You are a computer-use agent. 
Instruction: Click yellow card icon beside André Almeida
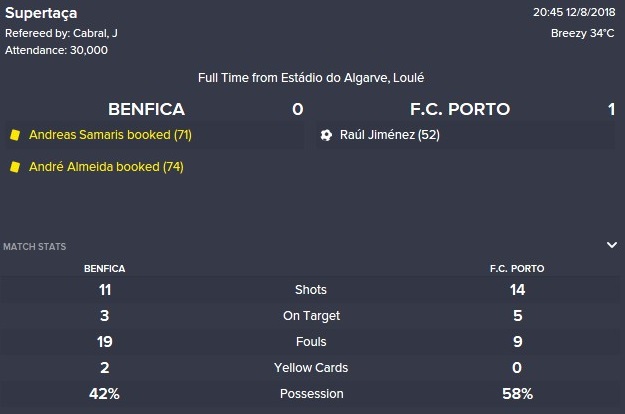pyautogui.click(x=15, y=167)
